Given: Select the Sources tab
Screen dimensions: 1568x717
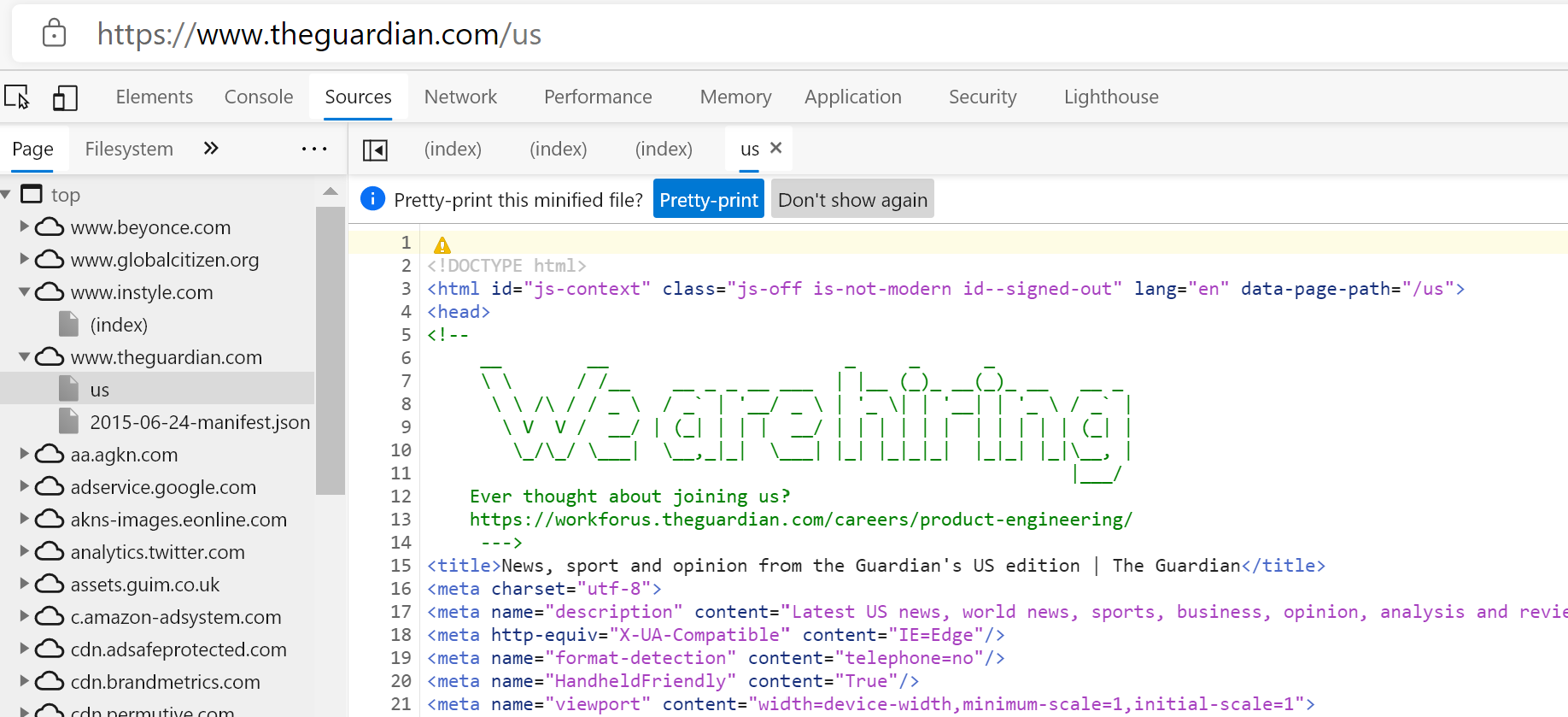Looking at the screenshot, I should [358, 97].
